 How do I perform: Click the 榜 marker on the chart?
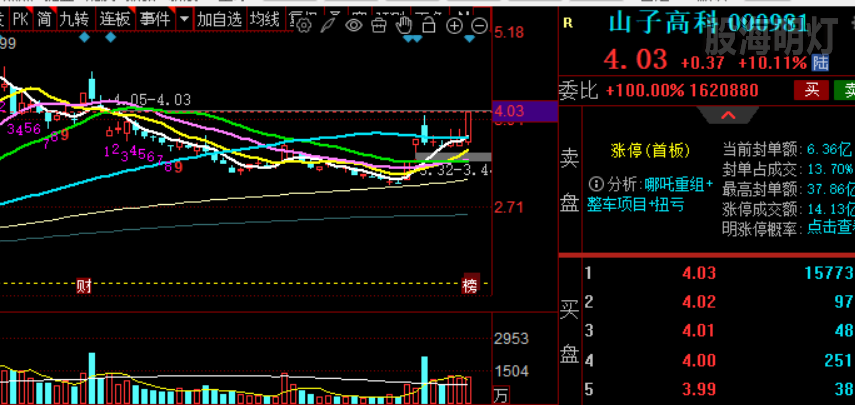pyautogui.click(x=470, y=286)
